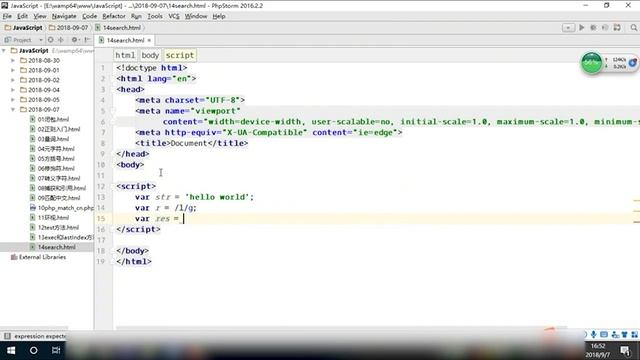Screen dimensions: 640x360
Task: Open the Navigate menu
Action: (x=64, y=16)
